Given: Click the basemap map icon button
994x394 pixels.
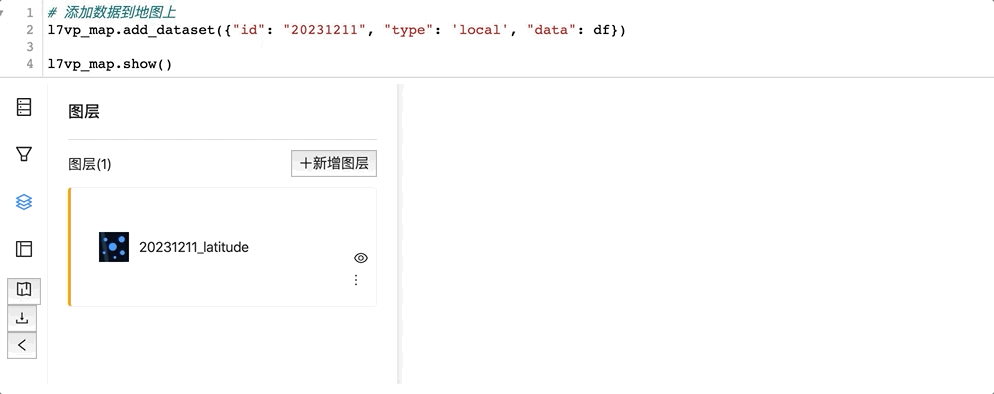Looking at the screenshot, I should pos(24,290).
